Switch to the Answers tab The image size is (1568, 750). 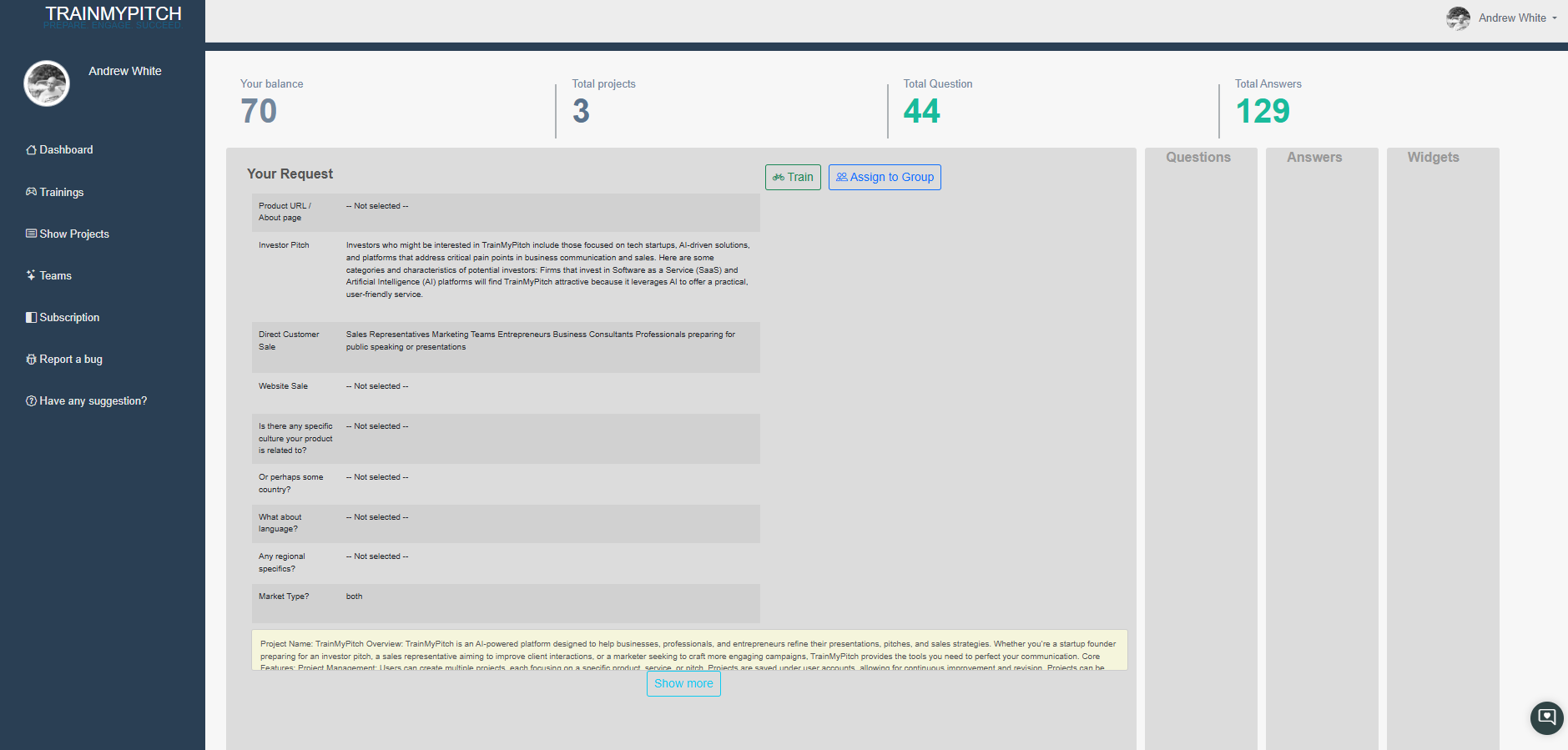[x=1314, y=157]
